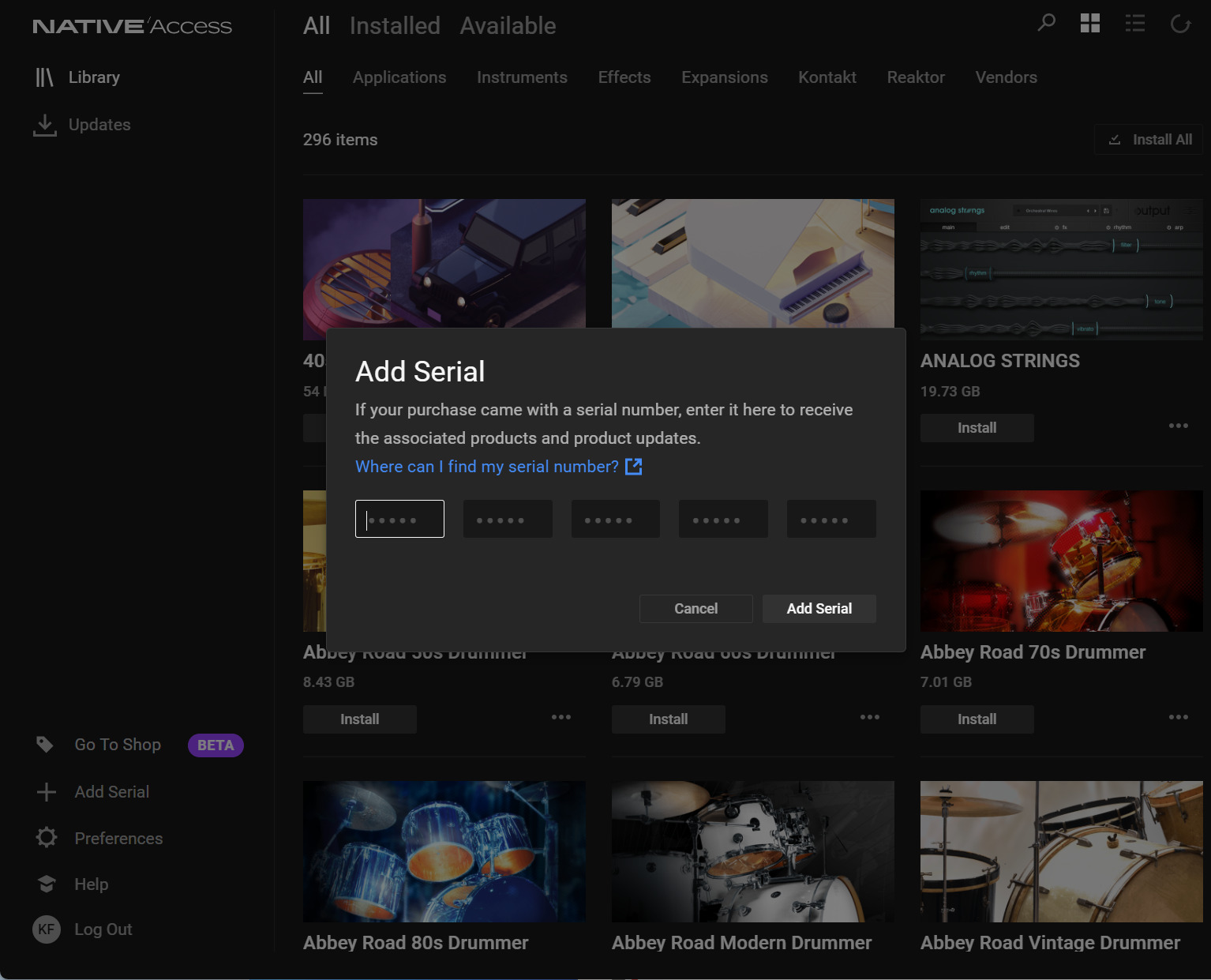This screenshot has width=1211, height=980.
Task: Install Abbey Road 60s Drummer
Action: pyautogui.click(x=669, y=719)
